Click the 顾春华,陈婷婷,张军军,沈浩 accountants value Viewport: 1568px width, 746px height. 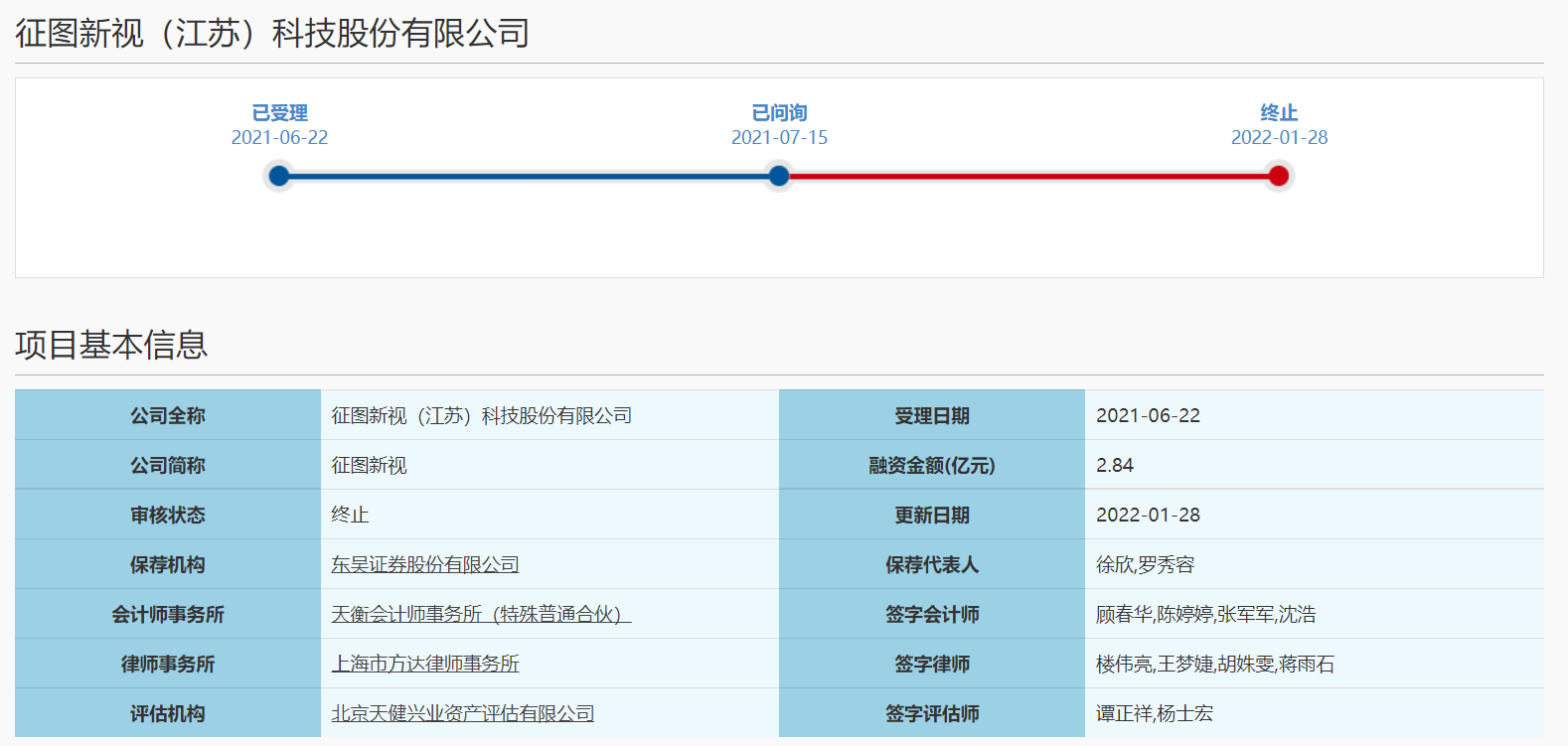click(1205, 614)
